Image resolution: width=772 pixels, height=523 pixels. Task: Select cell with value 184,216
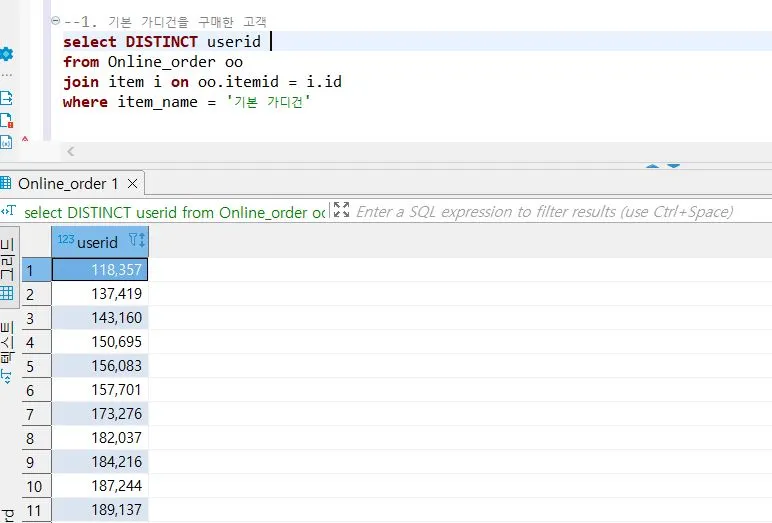[100, 462]
